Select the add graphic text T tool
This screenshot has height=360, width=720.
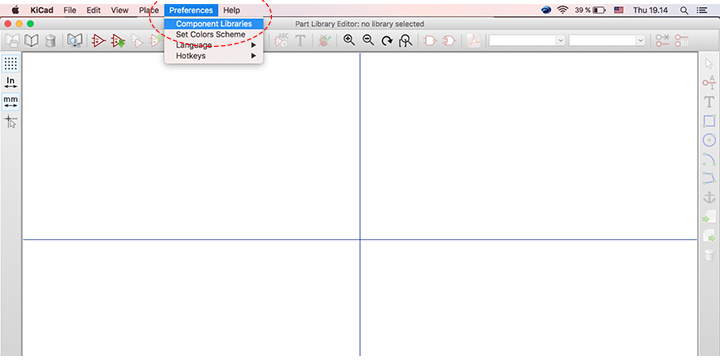coord(709,102)
